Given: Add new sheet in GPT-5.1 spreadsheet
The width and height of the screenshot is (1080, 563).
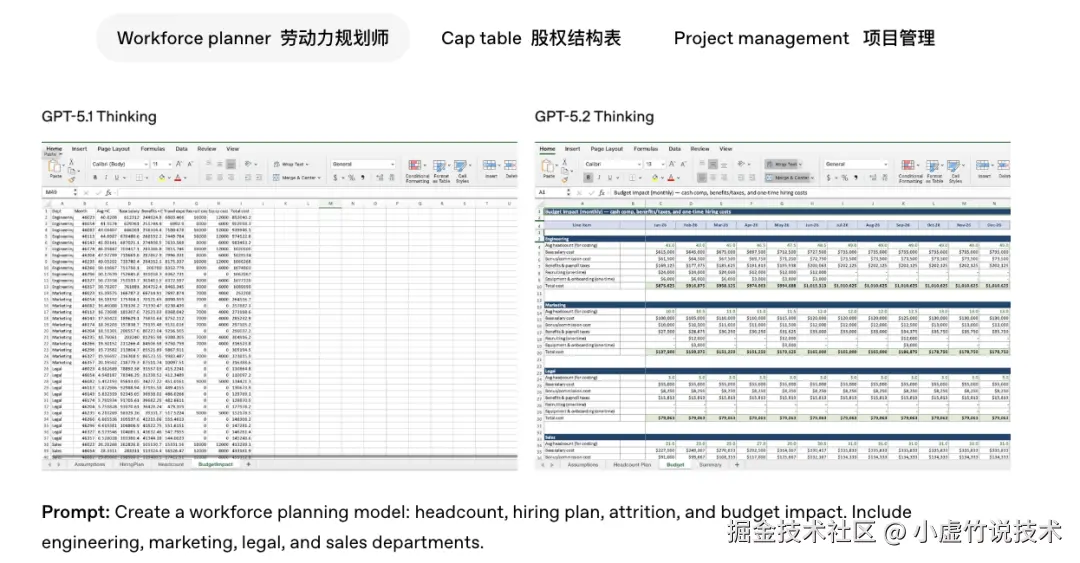Looking at the screenshot, I should click(249, 464).
